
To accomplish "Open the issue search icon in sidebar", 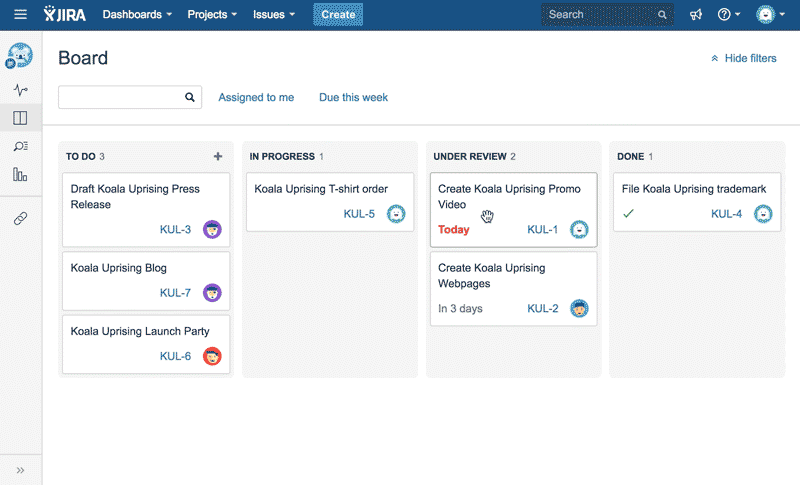I will click(20, 147).
